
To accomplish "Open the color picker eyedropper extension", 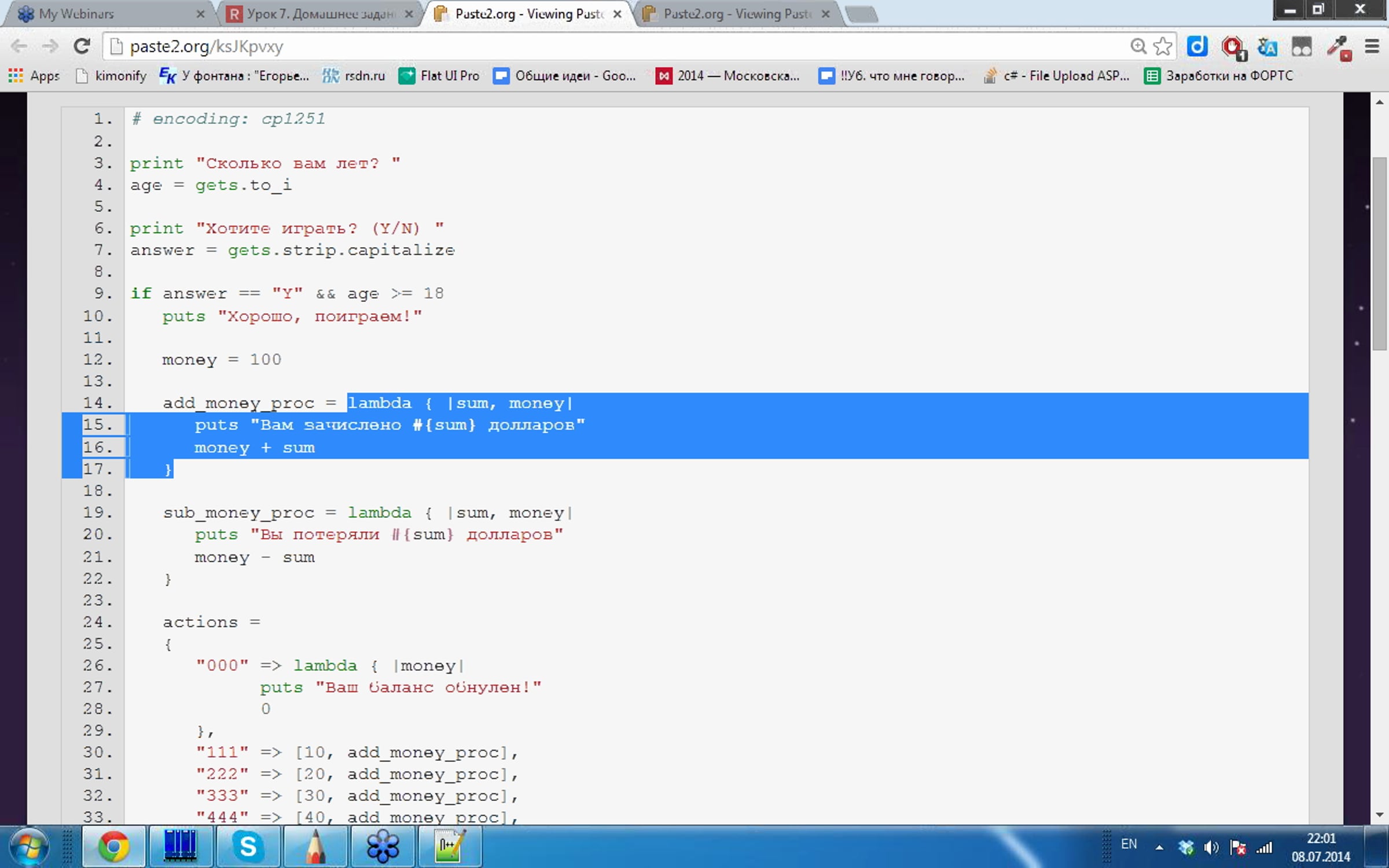I will tap(1339, 47).
